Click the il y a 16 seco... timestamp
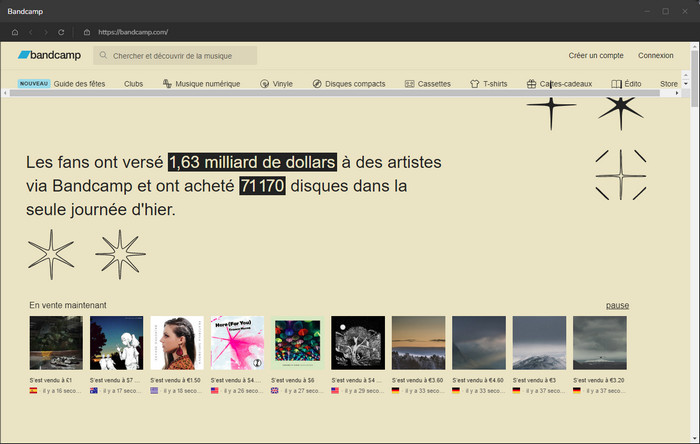The width and height of the screenshot is (700, 444). click(62, 390)
